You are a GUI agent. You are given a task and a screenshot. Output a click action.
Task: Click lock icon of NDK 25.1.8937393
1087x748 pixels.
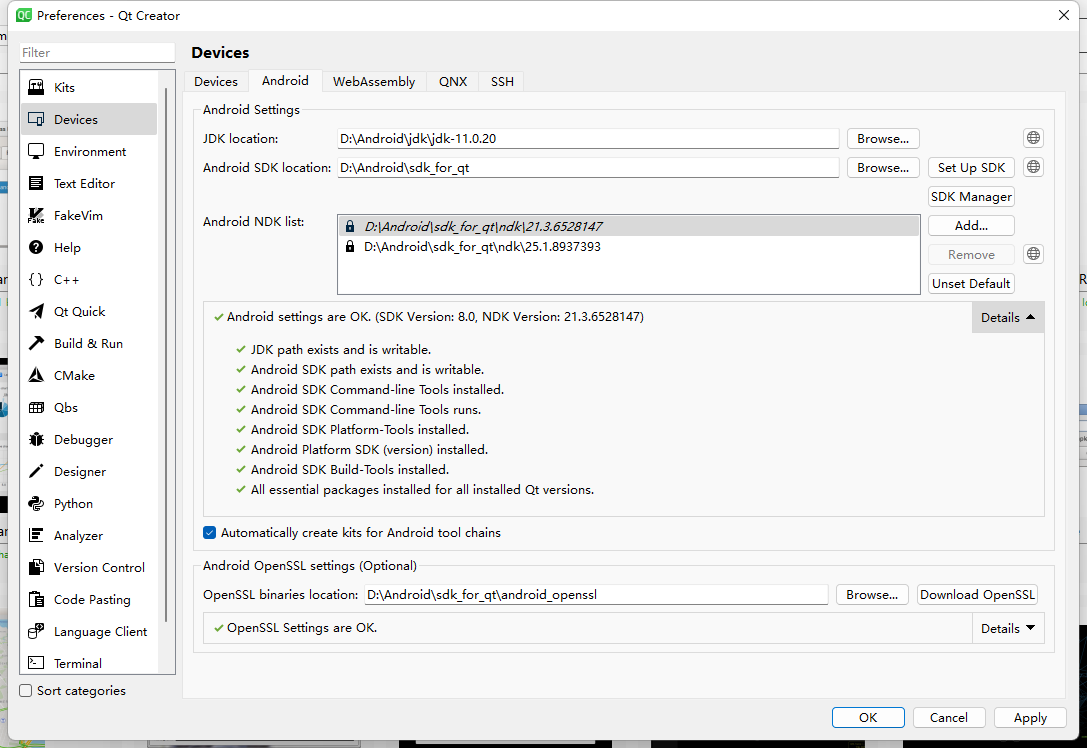[x=350, y=247]
